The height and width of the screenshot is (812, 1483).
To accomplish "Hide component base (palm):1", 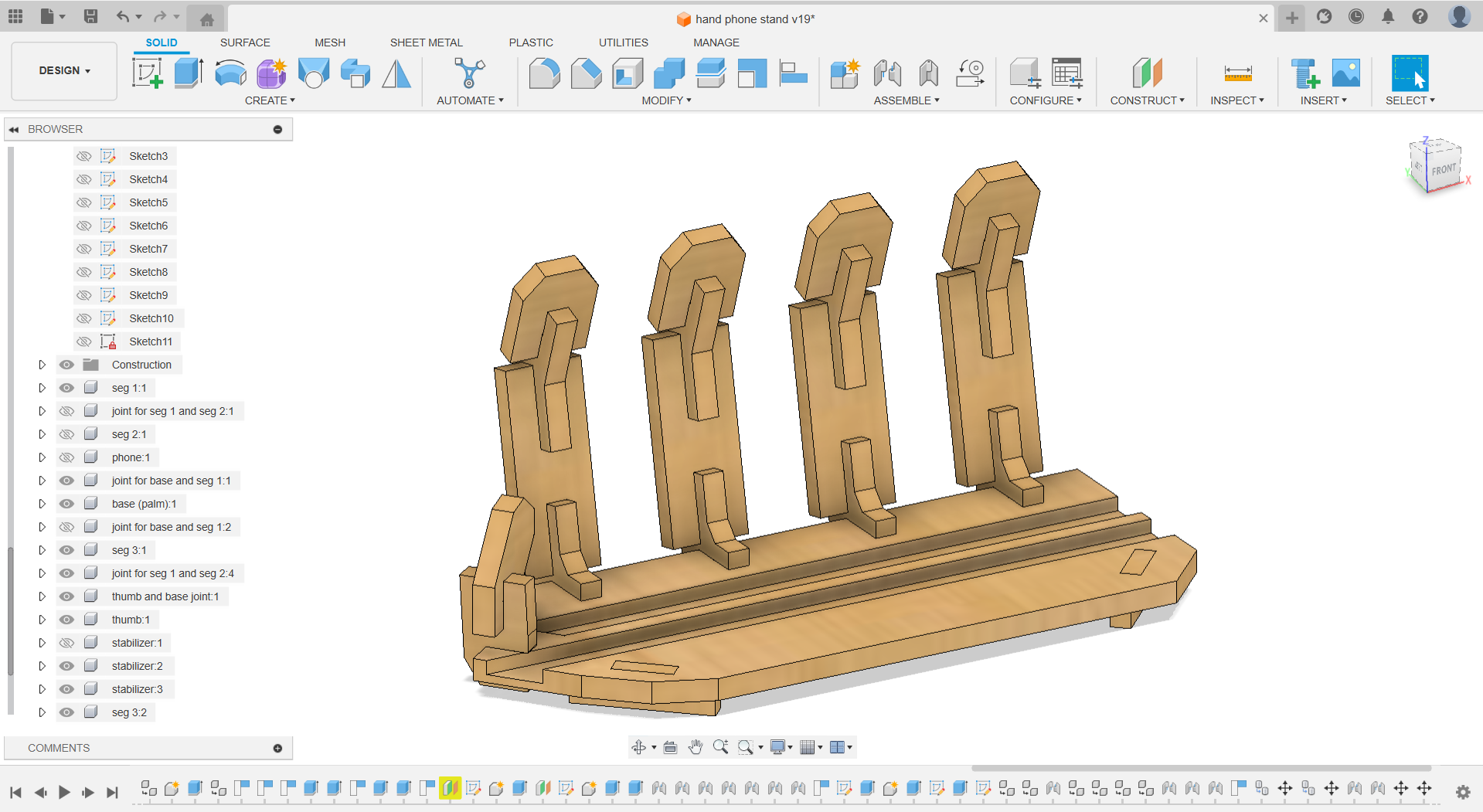I will pos(67,504).
